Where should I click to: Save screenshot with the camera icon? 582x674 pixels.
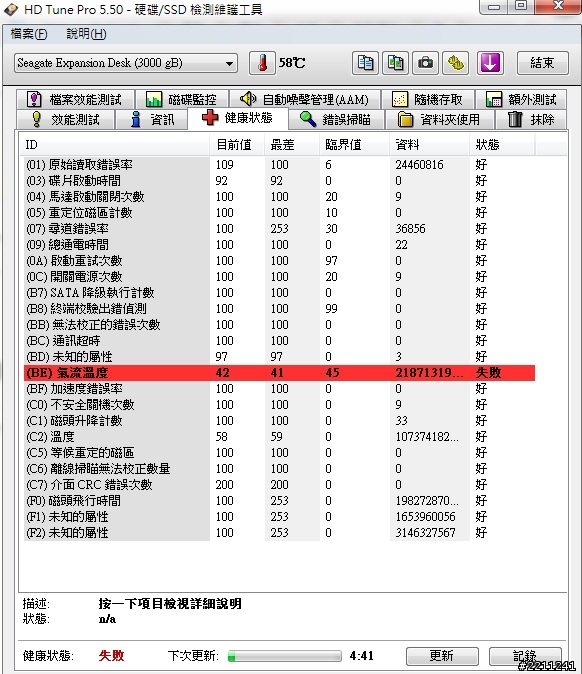pos(426,63)
